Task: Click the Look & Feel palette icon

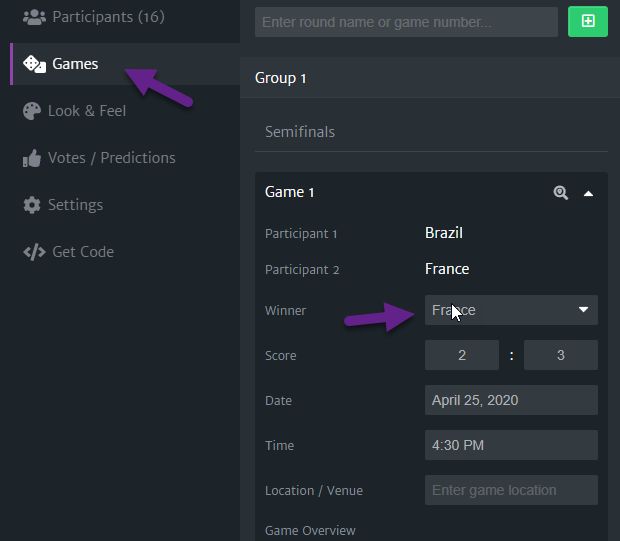Action: pos(32,111)
